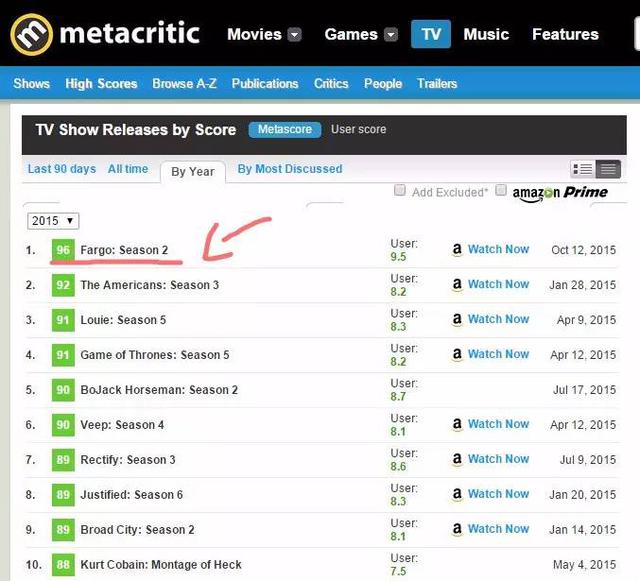Screen dimensions: 640x581
Task: Open Louie: Season 5
Action: tap(123, 320)
